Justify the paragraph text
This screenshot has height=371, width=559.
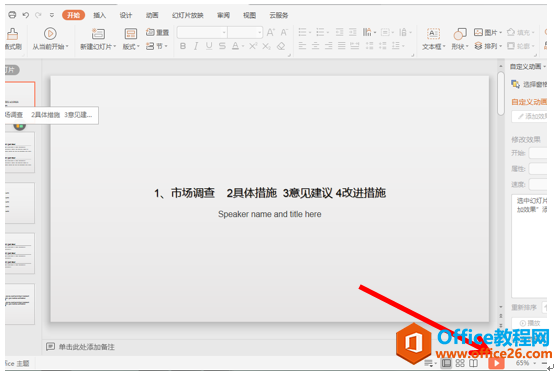[x=342, y=46]
